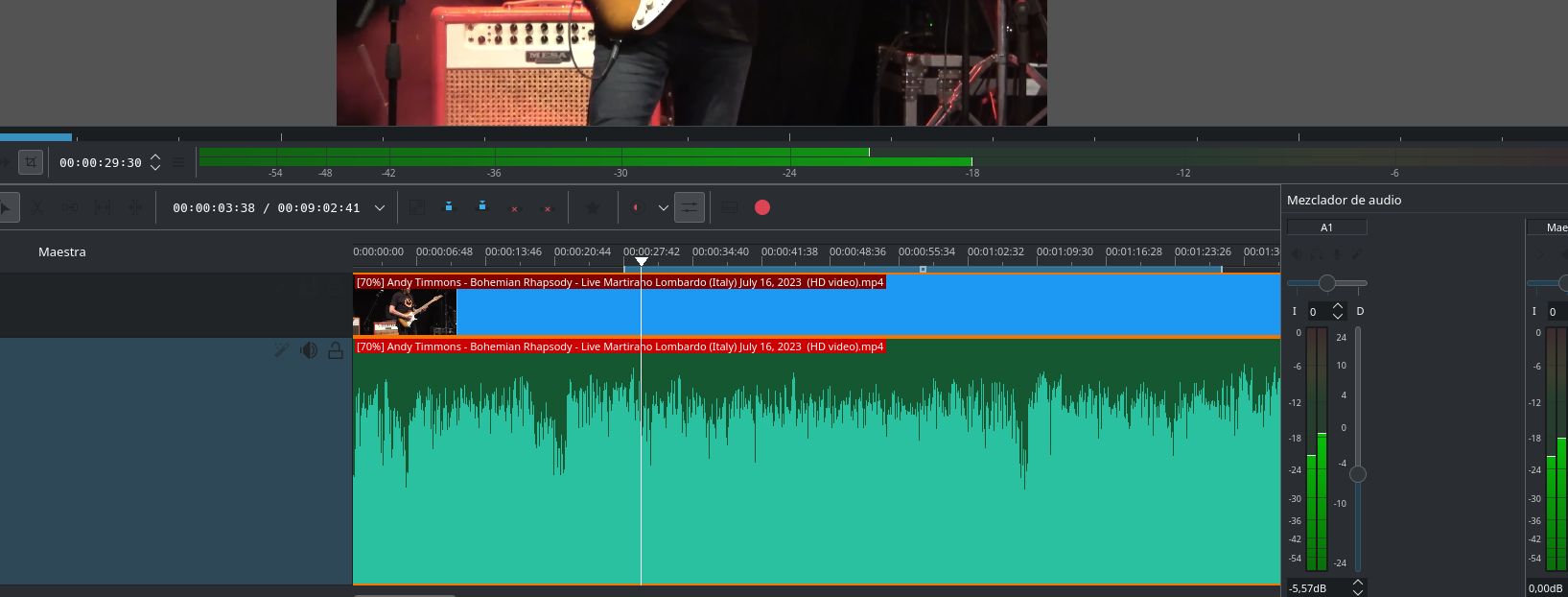Open audio track effects wand icon

pyautogui.click(x=281, y=350)
